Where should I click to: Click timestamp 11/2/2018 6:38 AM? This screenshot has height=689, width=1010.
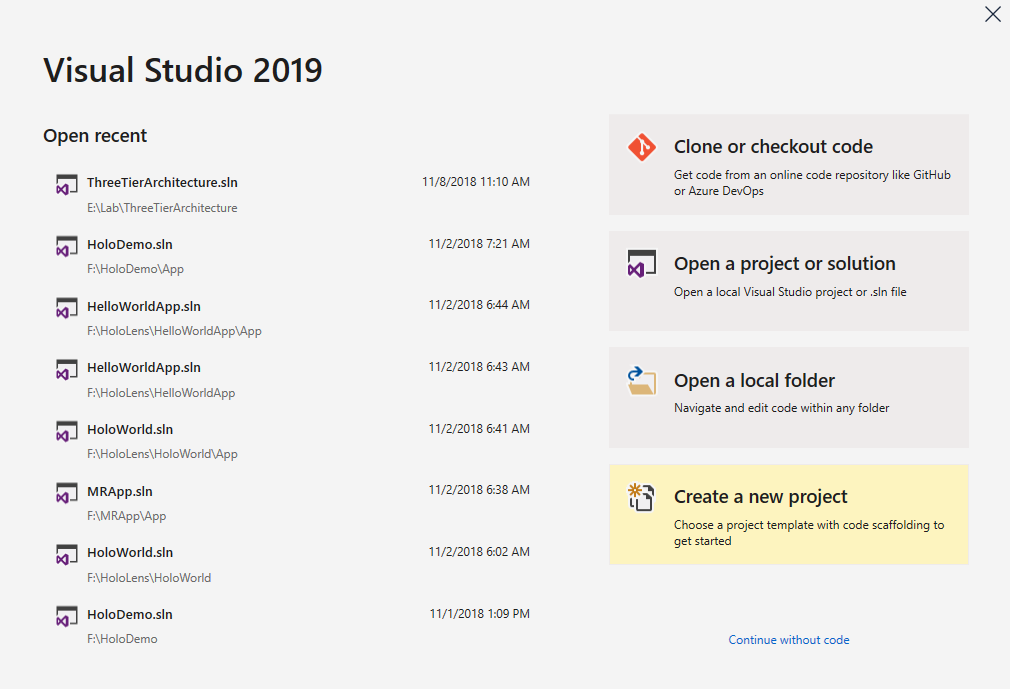click(x=479, y=490)
